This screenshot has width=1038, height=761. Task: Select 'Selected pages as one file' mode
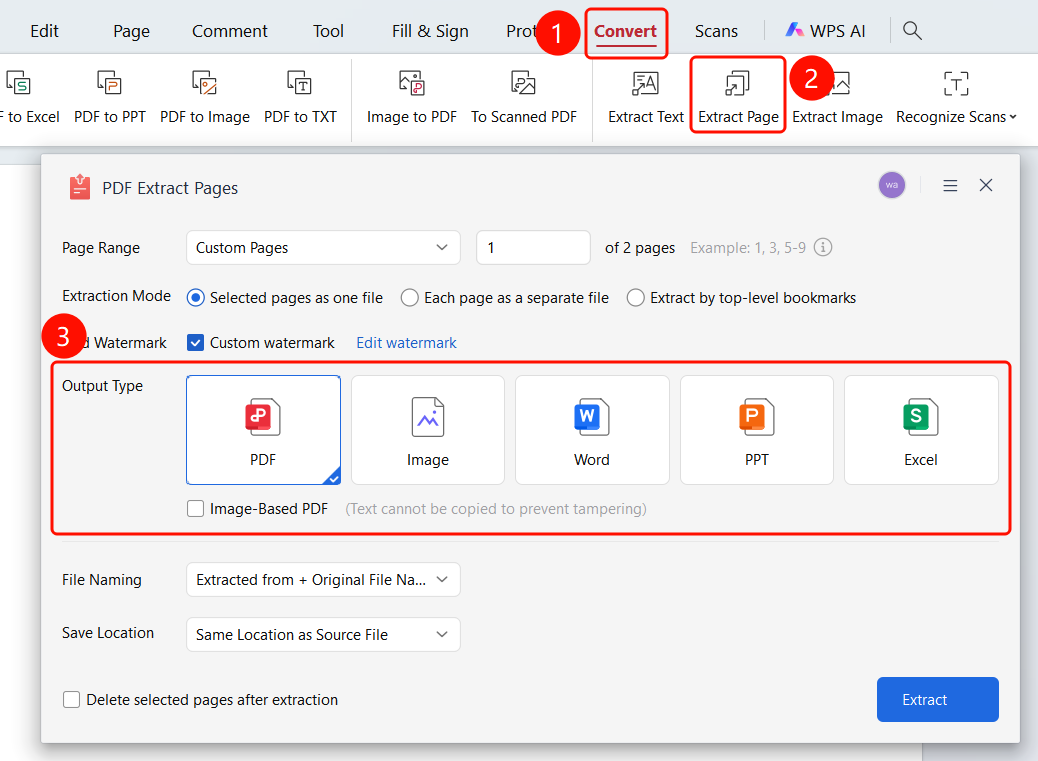coord(195,298)
